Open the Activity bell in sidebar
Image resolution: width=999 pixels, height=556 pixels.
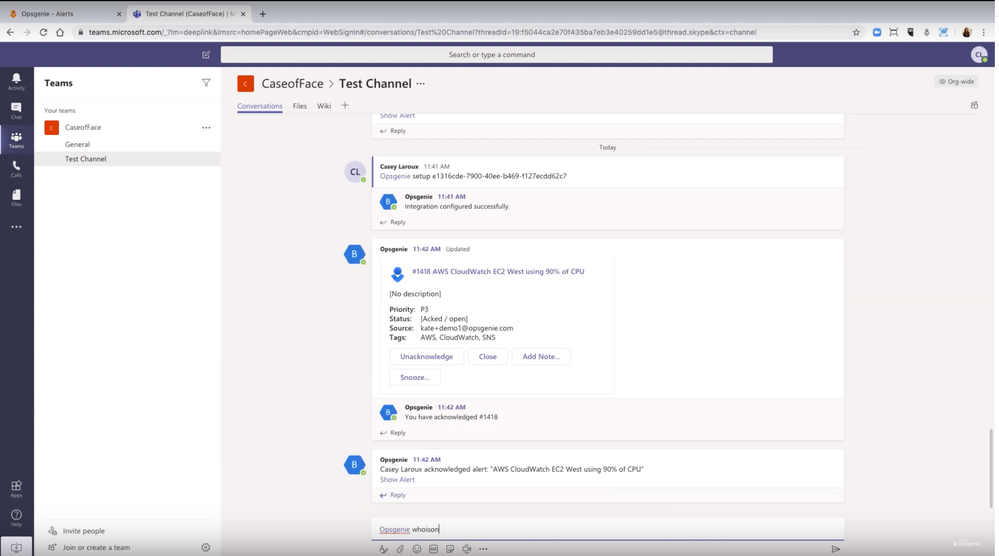pos(16,80)
